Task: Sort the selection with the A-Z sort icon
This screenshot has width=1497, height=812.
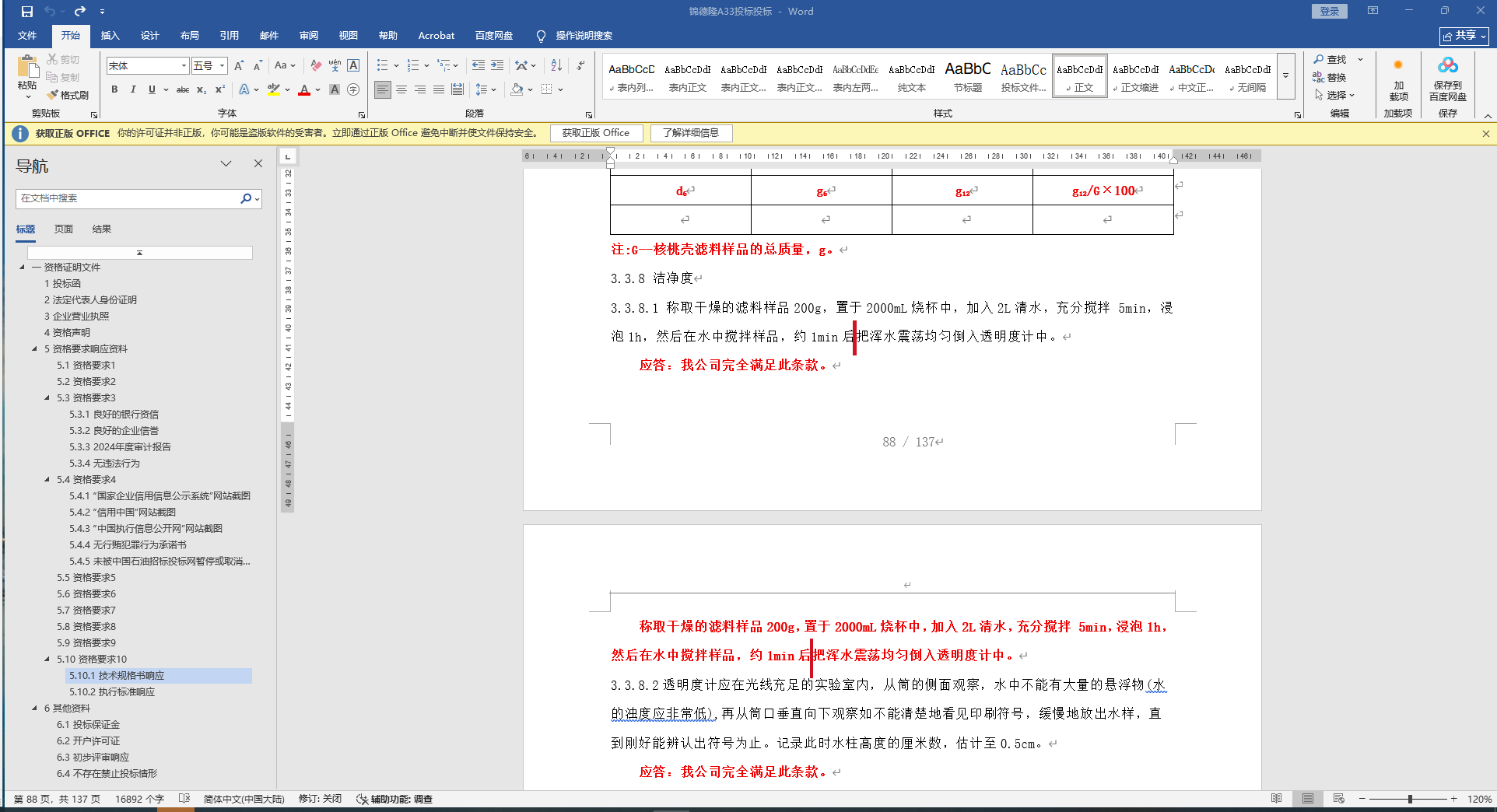Action: pos(556,66)
